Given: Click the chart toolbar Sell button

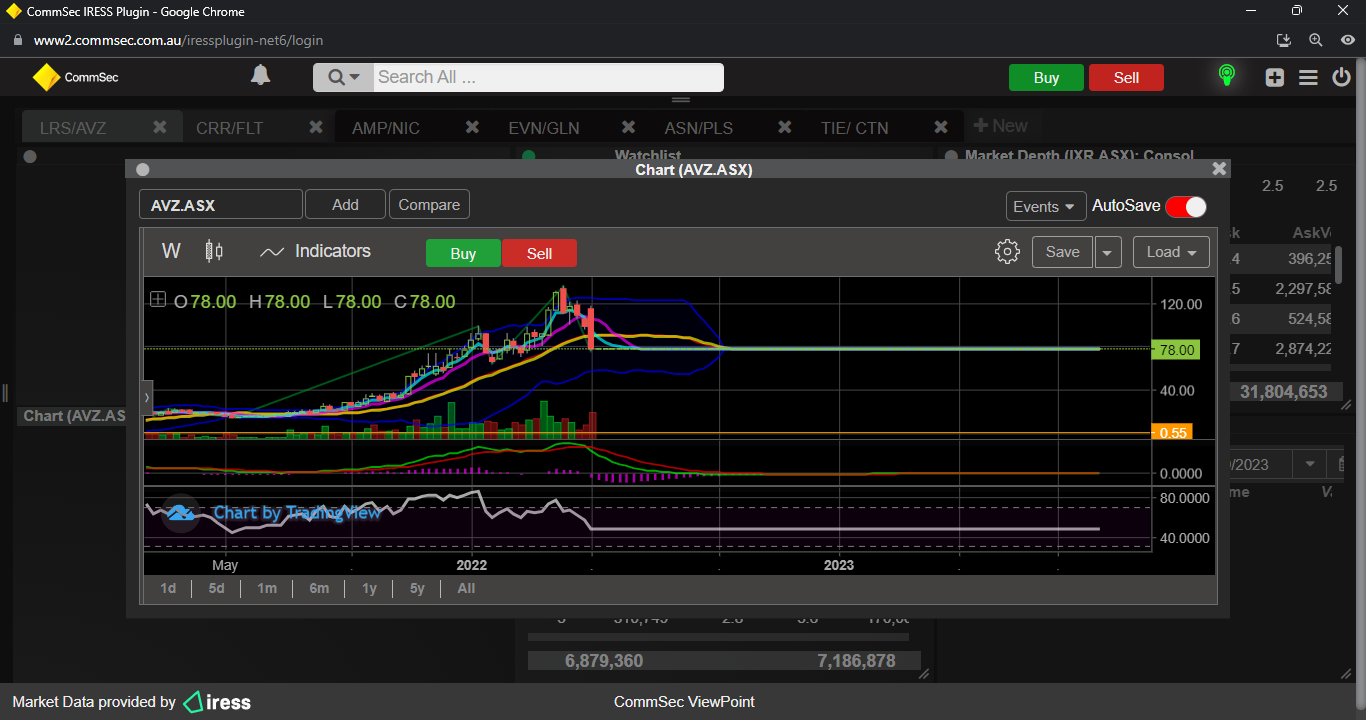Looking at the screenshot, I should (x=539, y=254).
